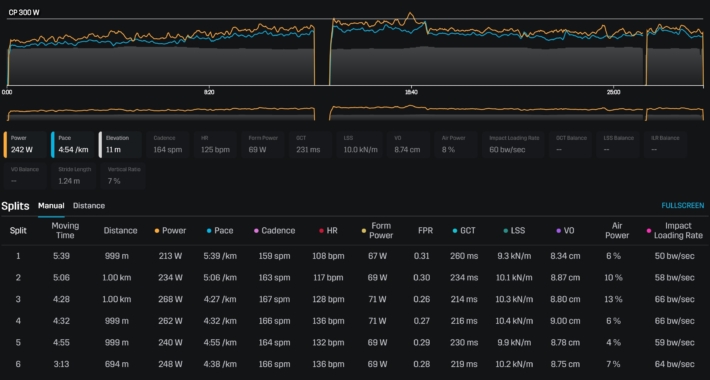Click the 260 ms GCT value

point(464,256)
